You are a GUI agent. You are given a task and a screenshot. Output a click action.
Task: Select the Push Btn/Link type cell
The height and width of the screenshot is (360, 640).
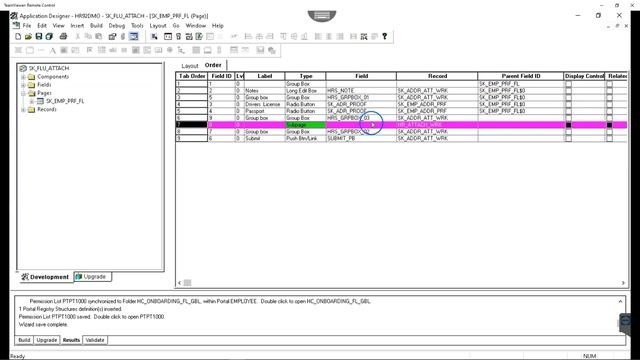305,138
